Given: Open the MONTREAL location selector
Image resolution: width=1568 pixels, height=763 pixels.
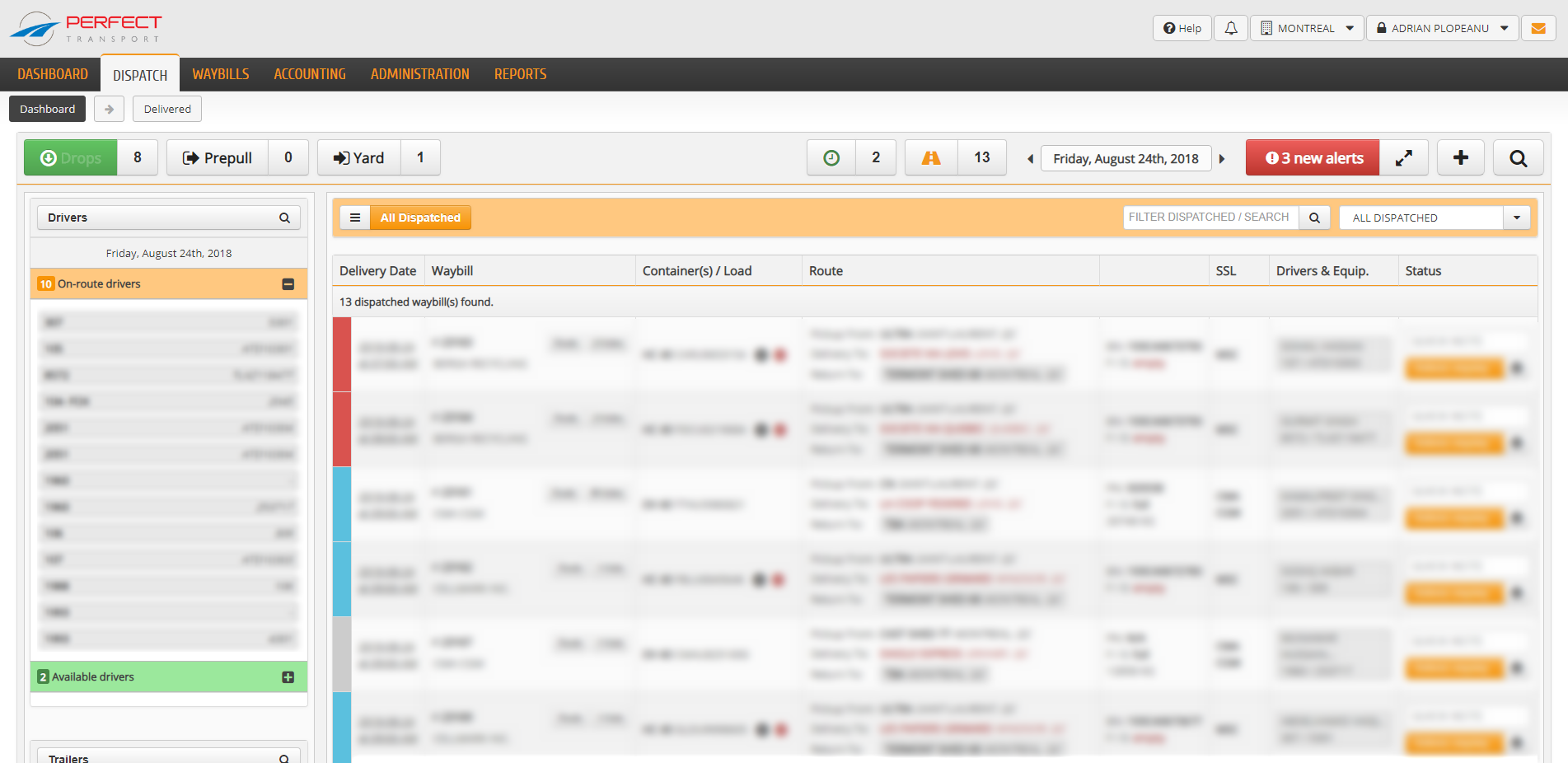Looking at the screenshot, I should pyautogui.click(x=1306, y=27).
